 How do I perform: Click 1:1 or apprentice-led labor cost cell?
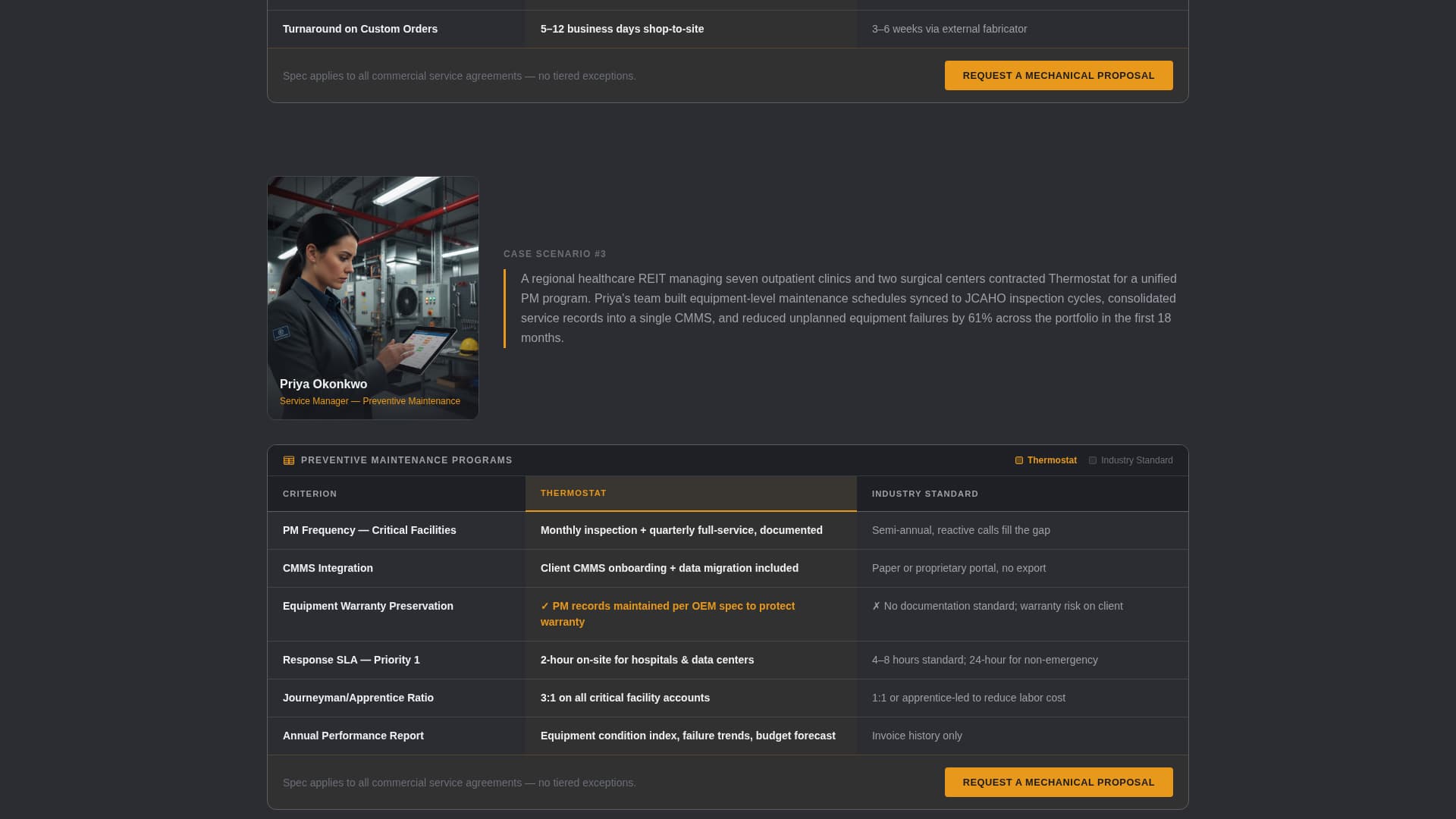pos(1022,698)
